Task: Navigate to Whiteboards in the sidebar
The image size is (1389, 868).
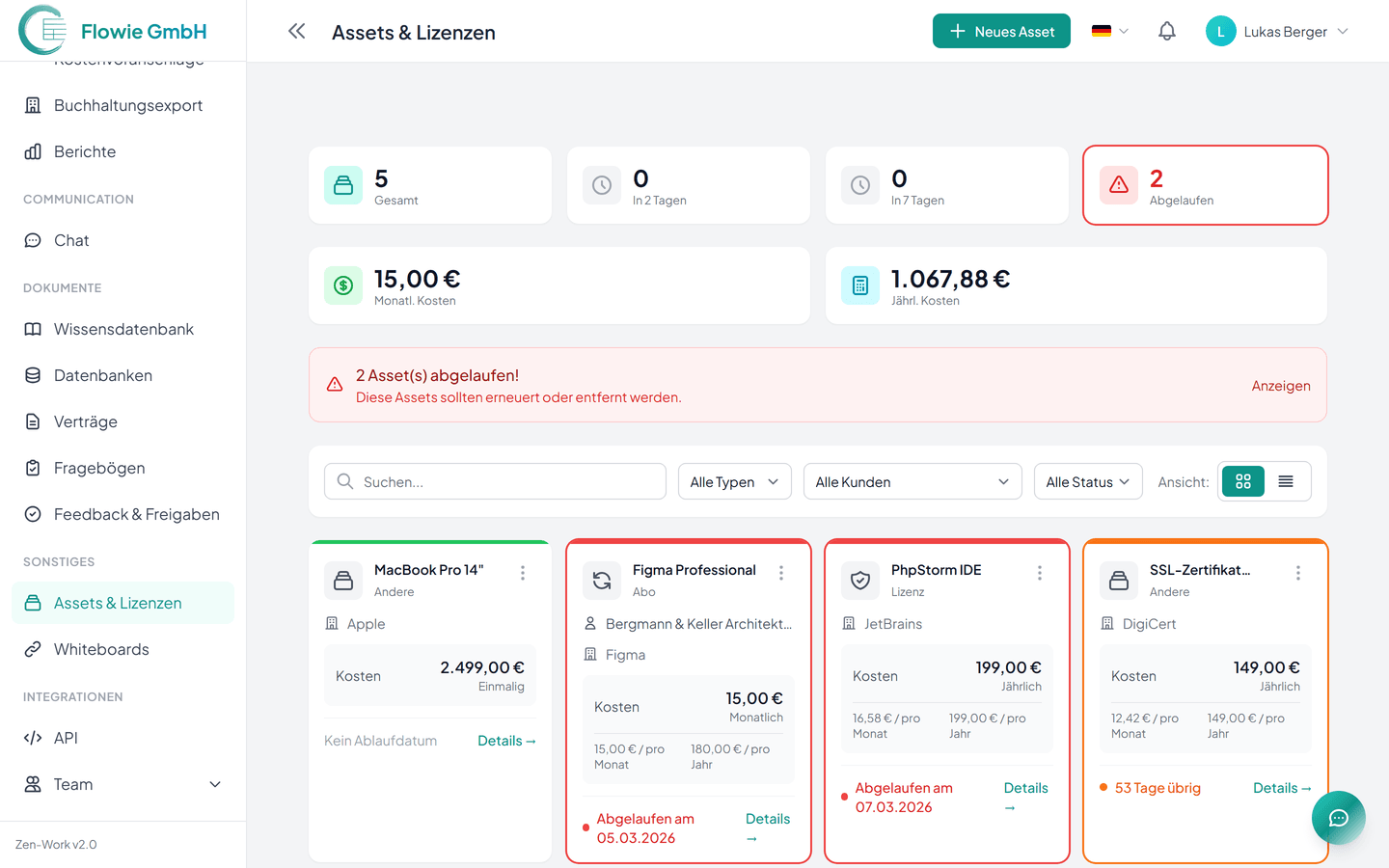Action: (101, 649)
